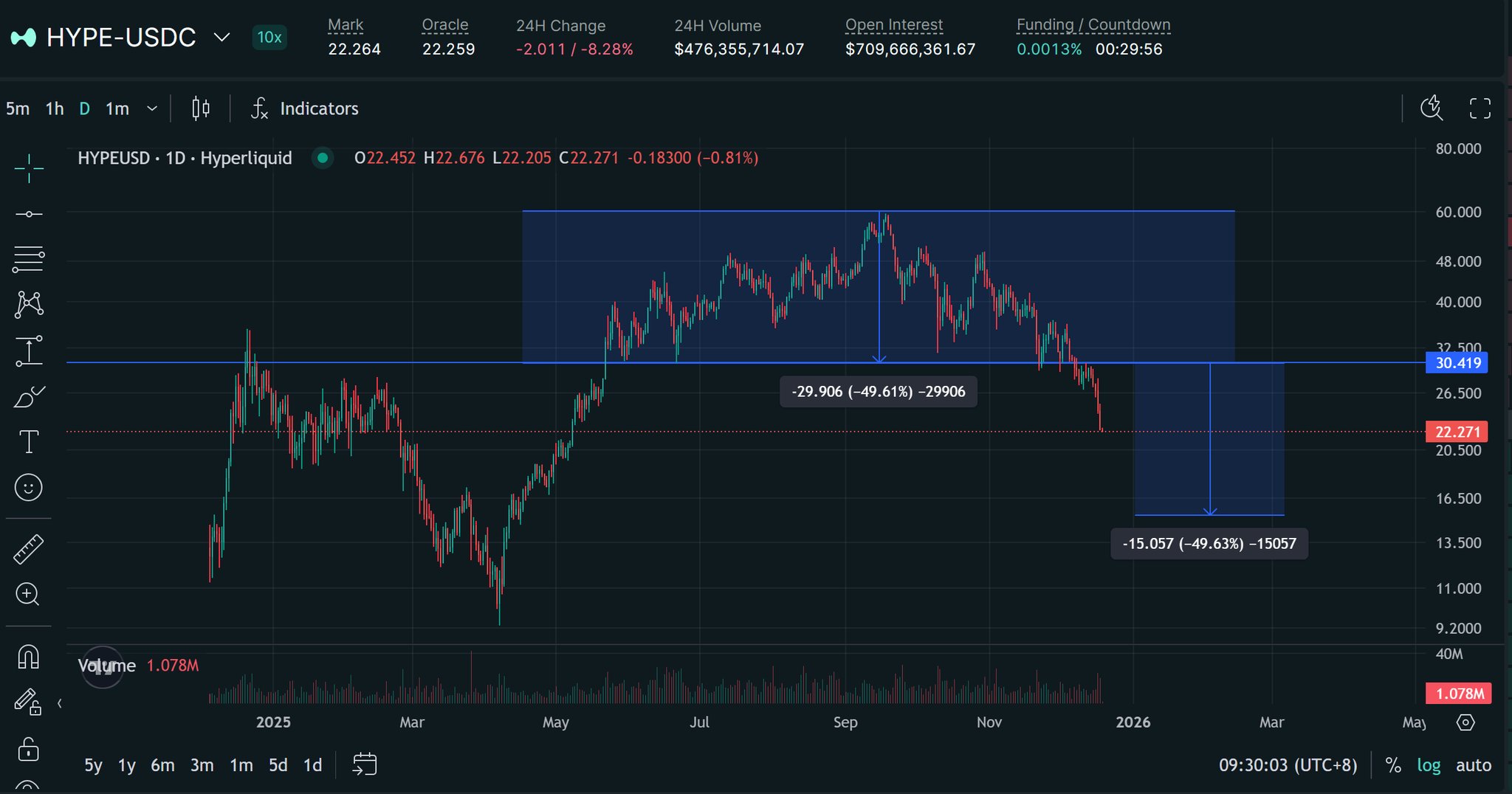1512x794 pixels.
Task: Switch to the 1h timeframe
Action: pyautogui.click(x=55, y=108)
